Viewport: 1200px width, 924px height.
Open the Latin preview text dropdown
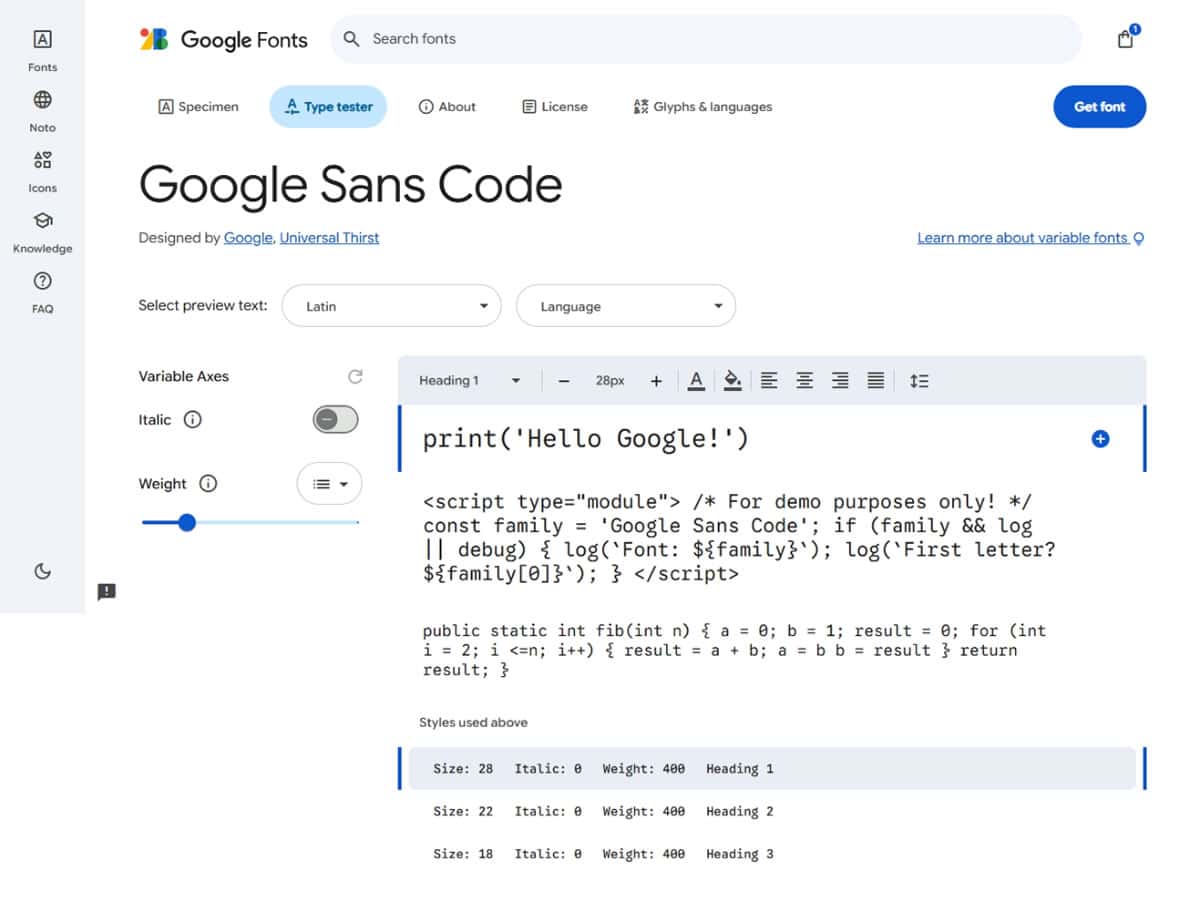click(391, 306)
